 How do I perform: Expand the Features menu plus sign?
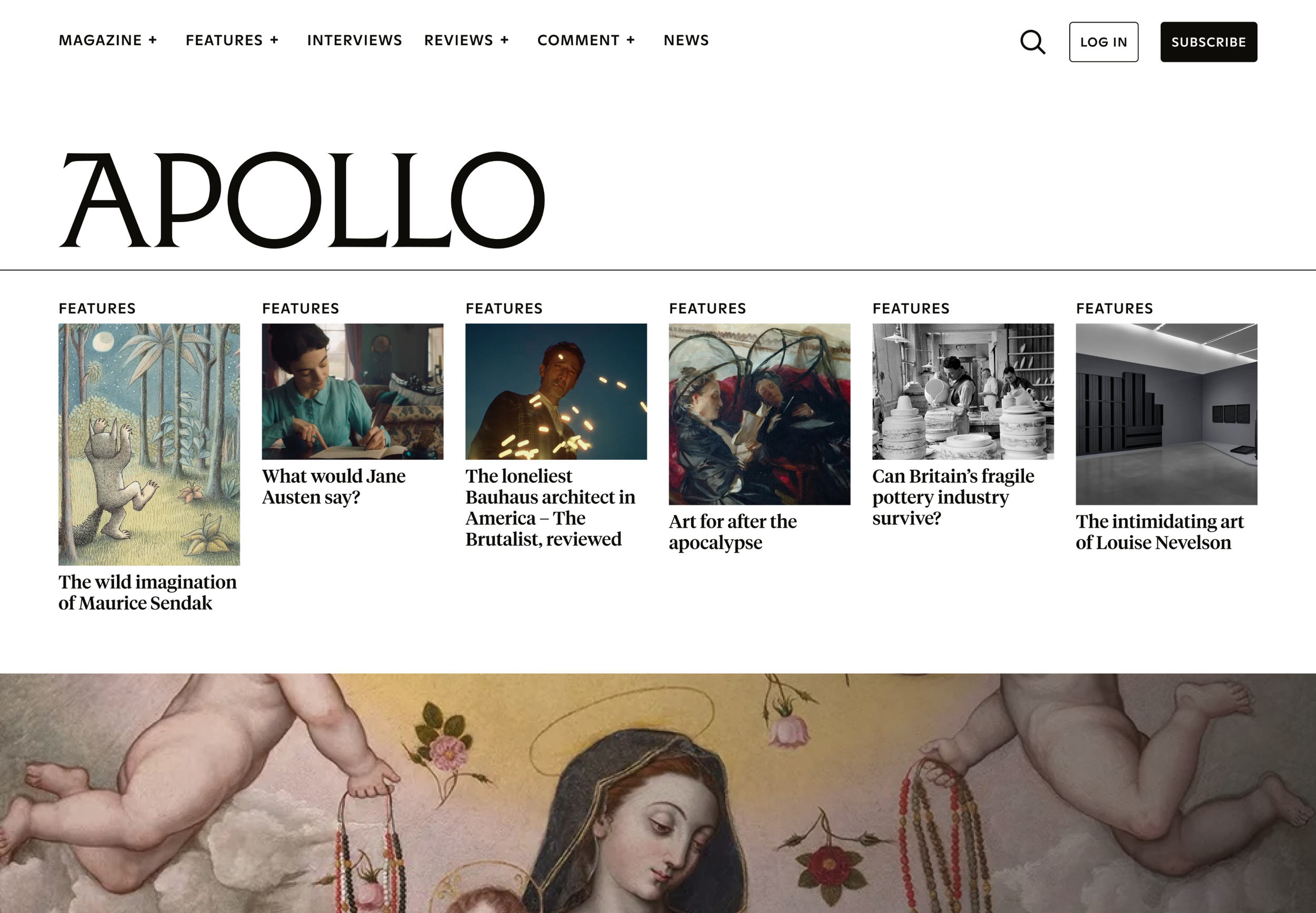275,40
